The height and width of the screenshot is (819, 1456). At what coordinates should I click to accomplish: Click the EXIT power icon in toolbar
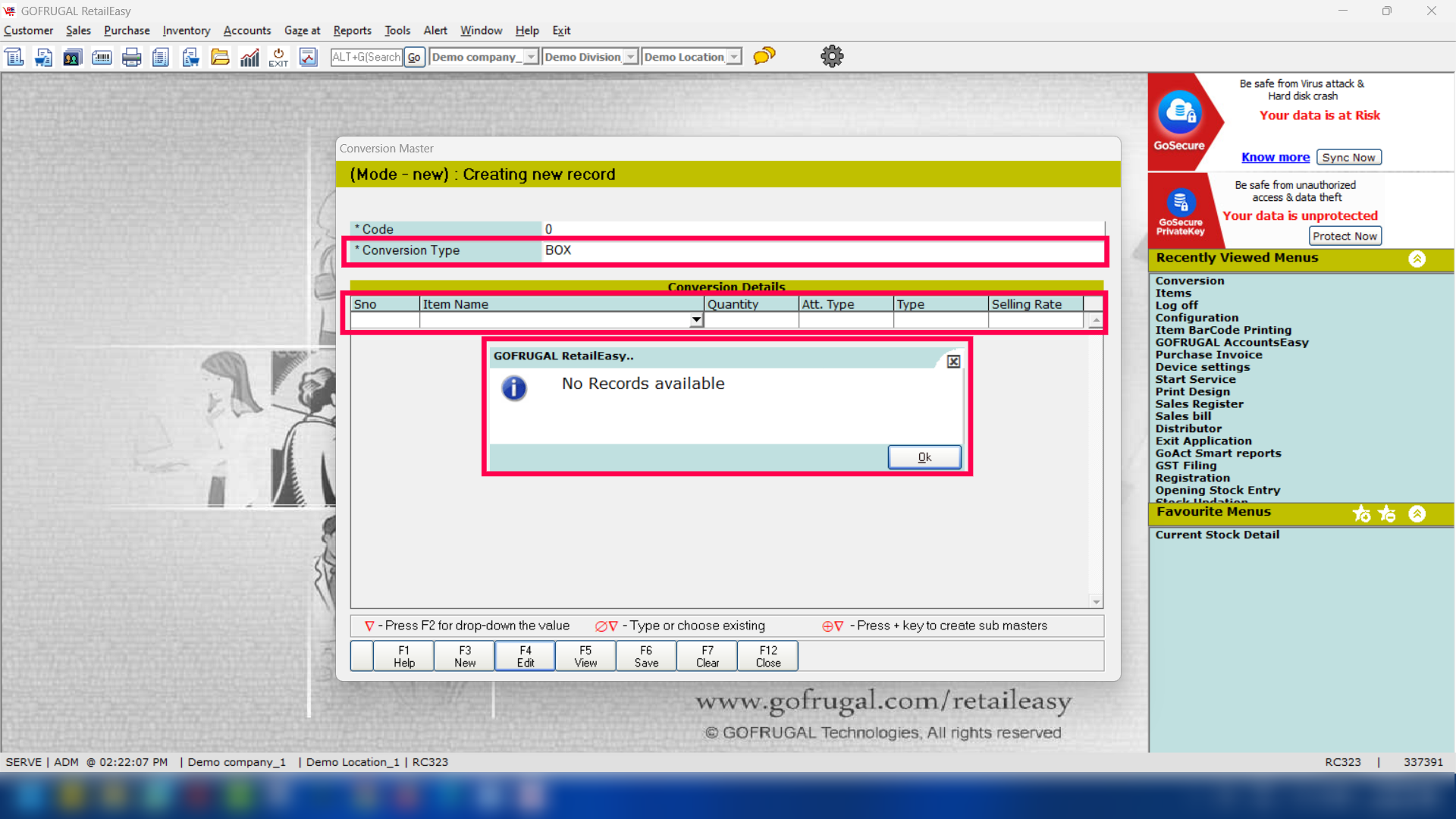[x=278, y=57]
